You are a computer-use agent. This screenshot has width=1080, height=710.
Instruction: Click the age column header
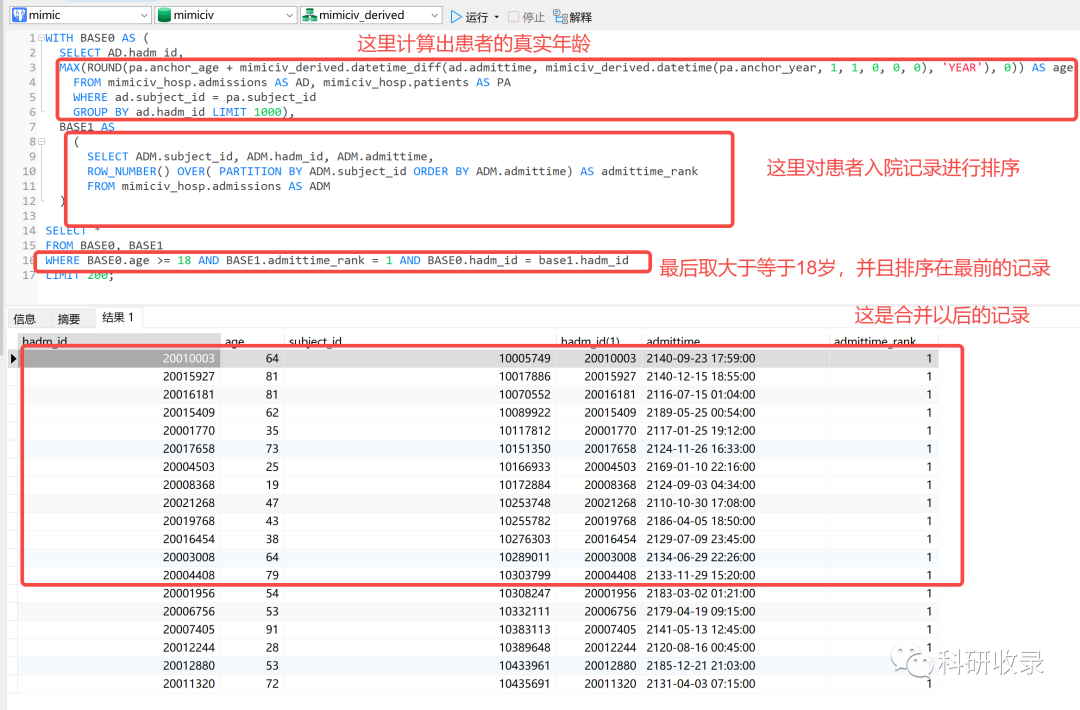pos(252,341)
